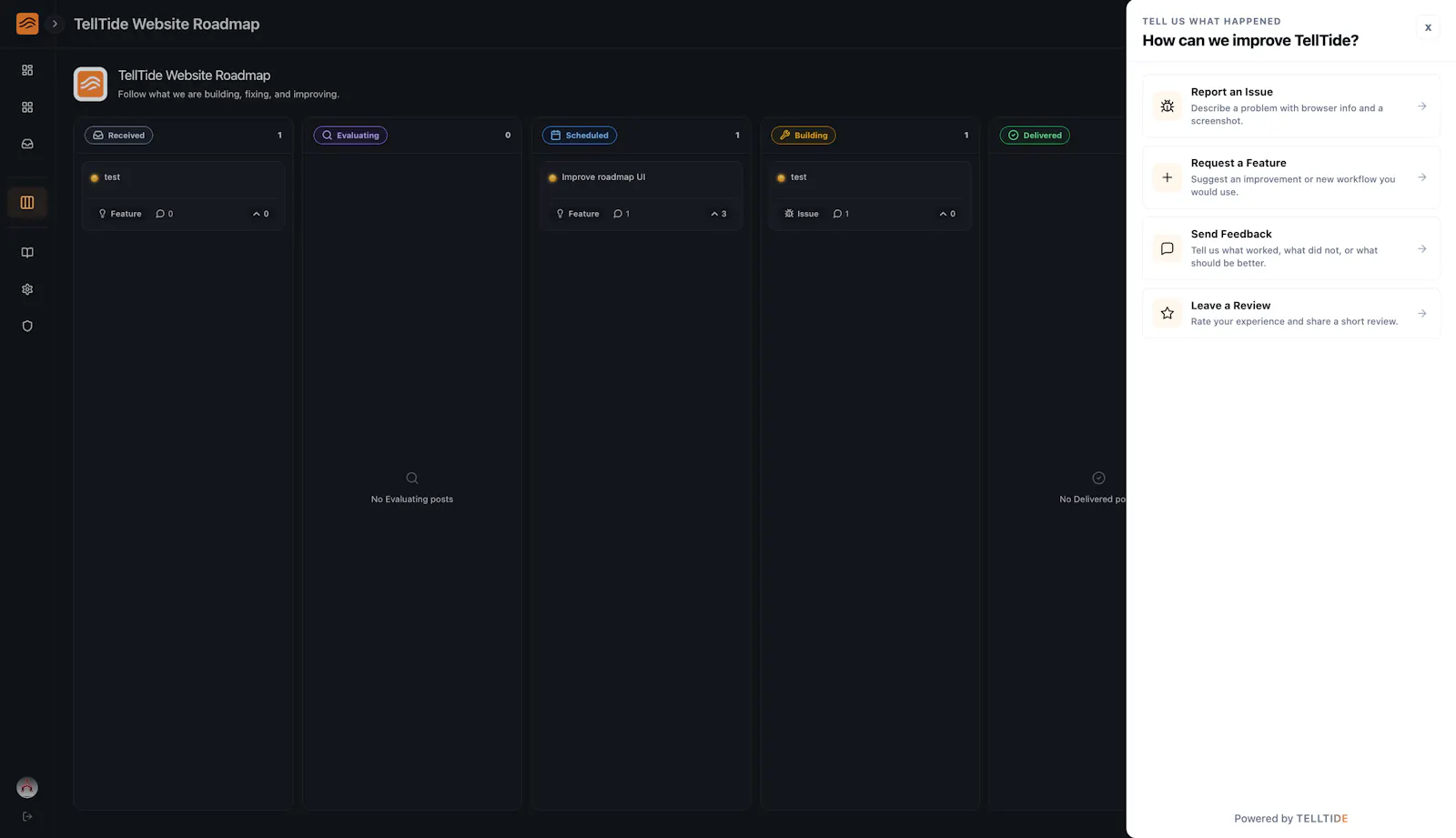Select the Received column badge
The image size is (1456, 838).
point(119,136)
